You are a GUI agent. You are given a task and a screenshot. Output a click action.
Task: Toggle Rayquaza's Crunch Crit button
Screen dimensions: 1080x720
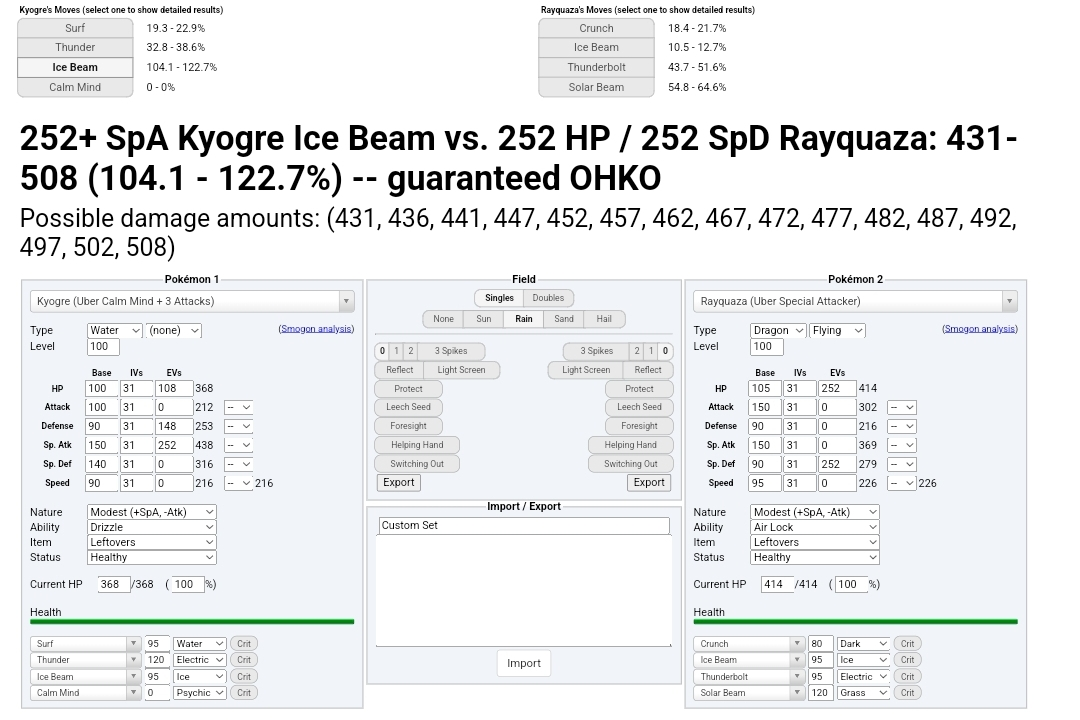pyautogui.click(x=907, y=644)
